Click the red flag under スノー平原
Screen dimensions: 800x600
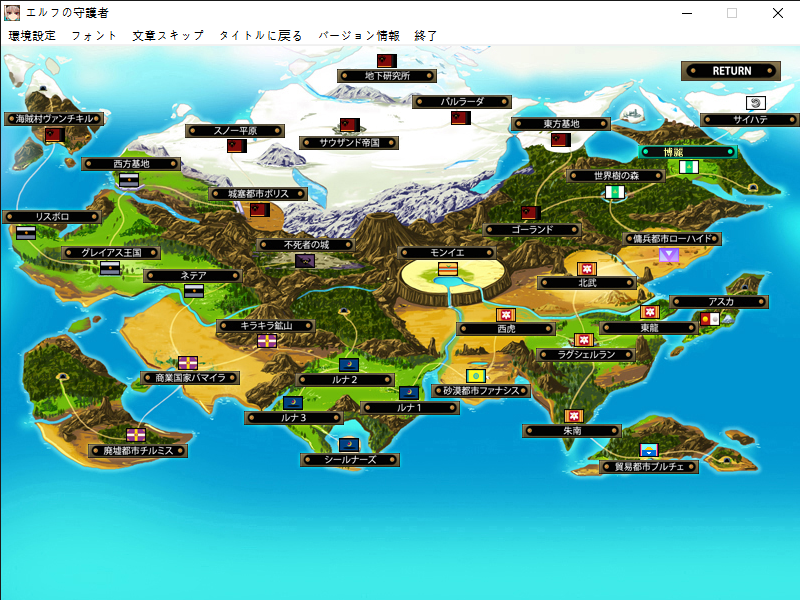pos(237,146)
